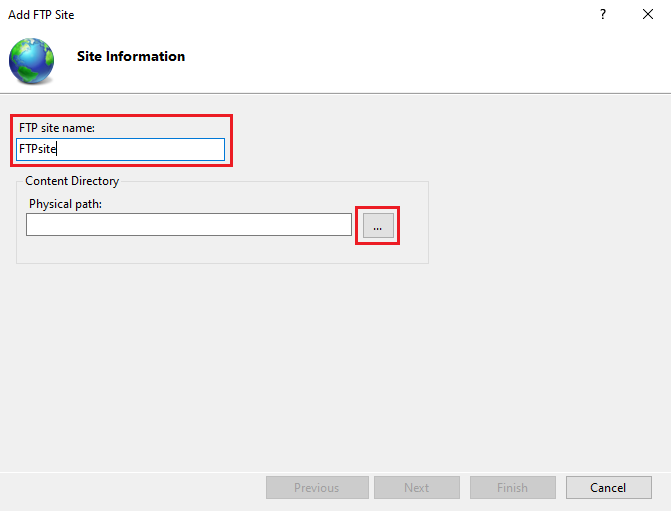Screen dimensions: 671x511
Task: Click the 'Content Directory' group label
Action: click(72, 181)
